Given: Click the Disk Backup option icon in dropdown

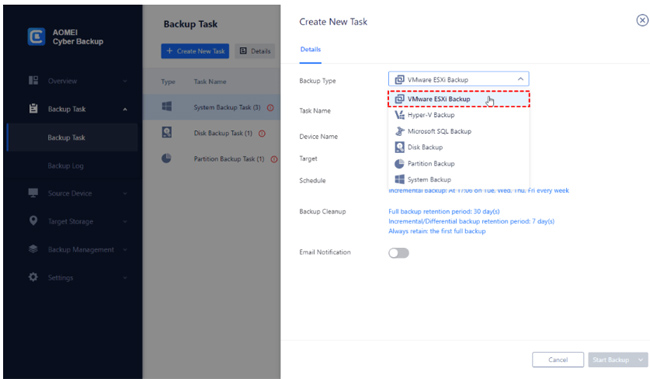Looking at the screenshot, I should 400,147.
